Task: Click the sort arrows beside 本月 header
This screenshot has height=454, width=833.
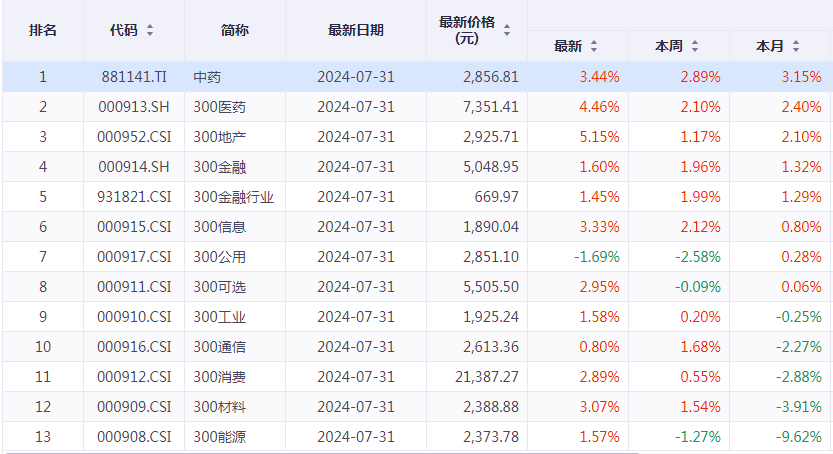Action: click(x=796, y=46)
